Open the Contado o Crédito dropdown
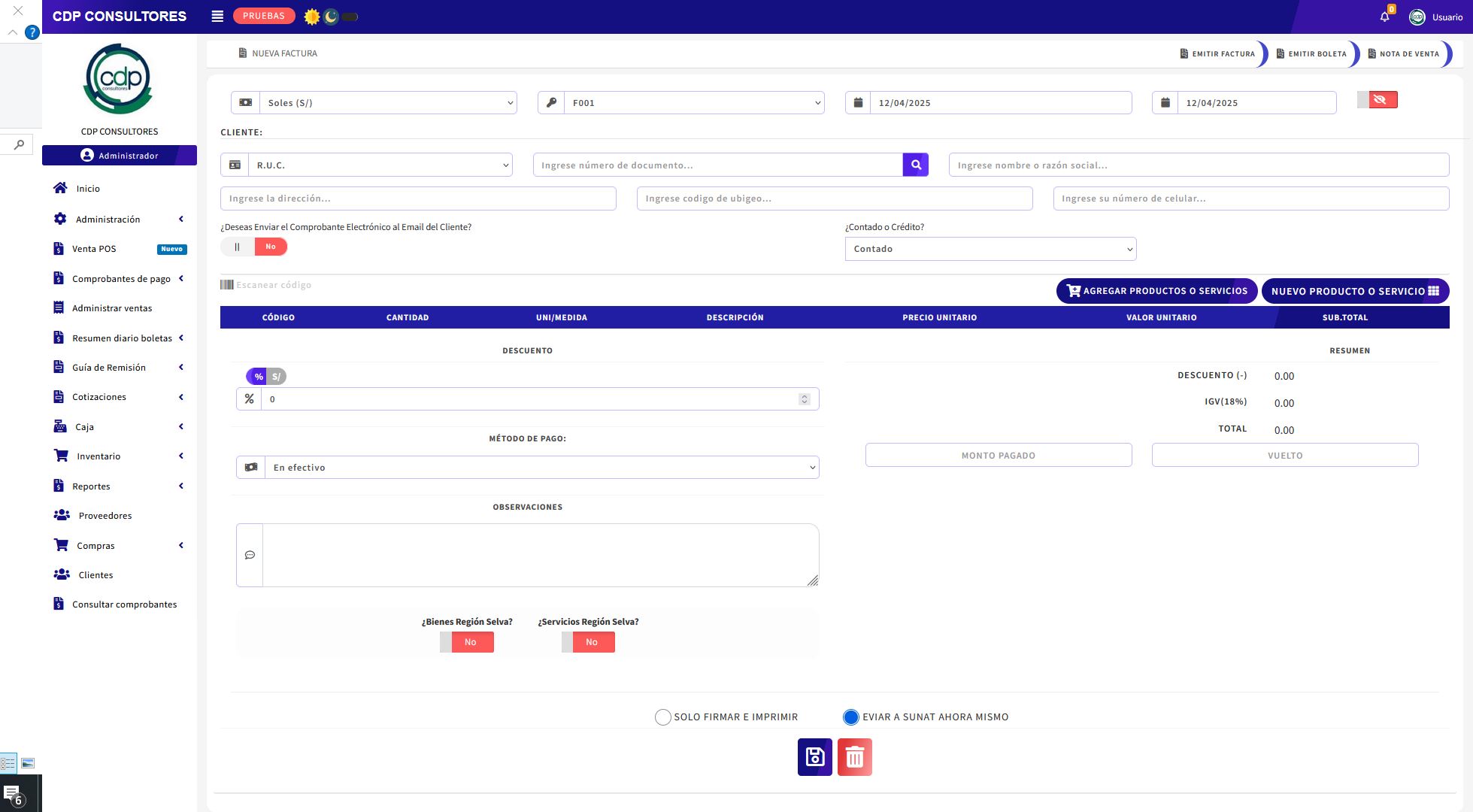1473x812 pixels. (x=990, y=248)
